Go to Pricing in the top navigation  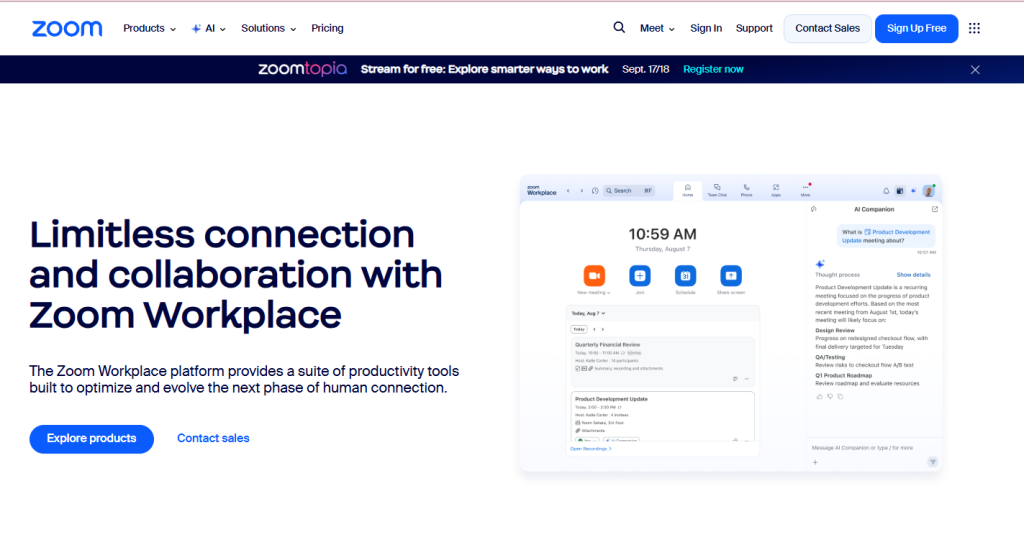click(327, 28)
